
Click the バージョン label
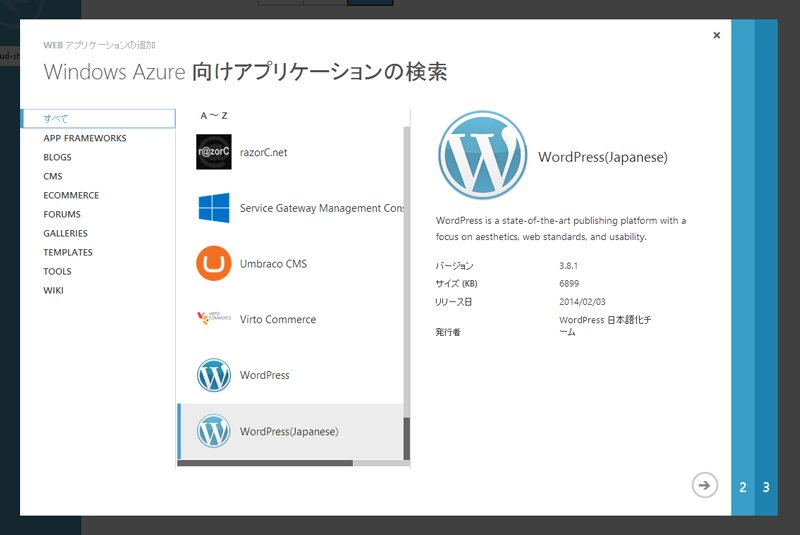pyautogui.click(x=454, y=266)
